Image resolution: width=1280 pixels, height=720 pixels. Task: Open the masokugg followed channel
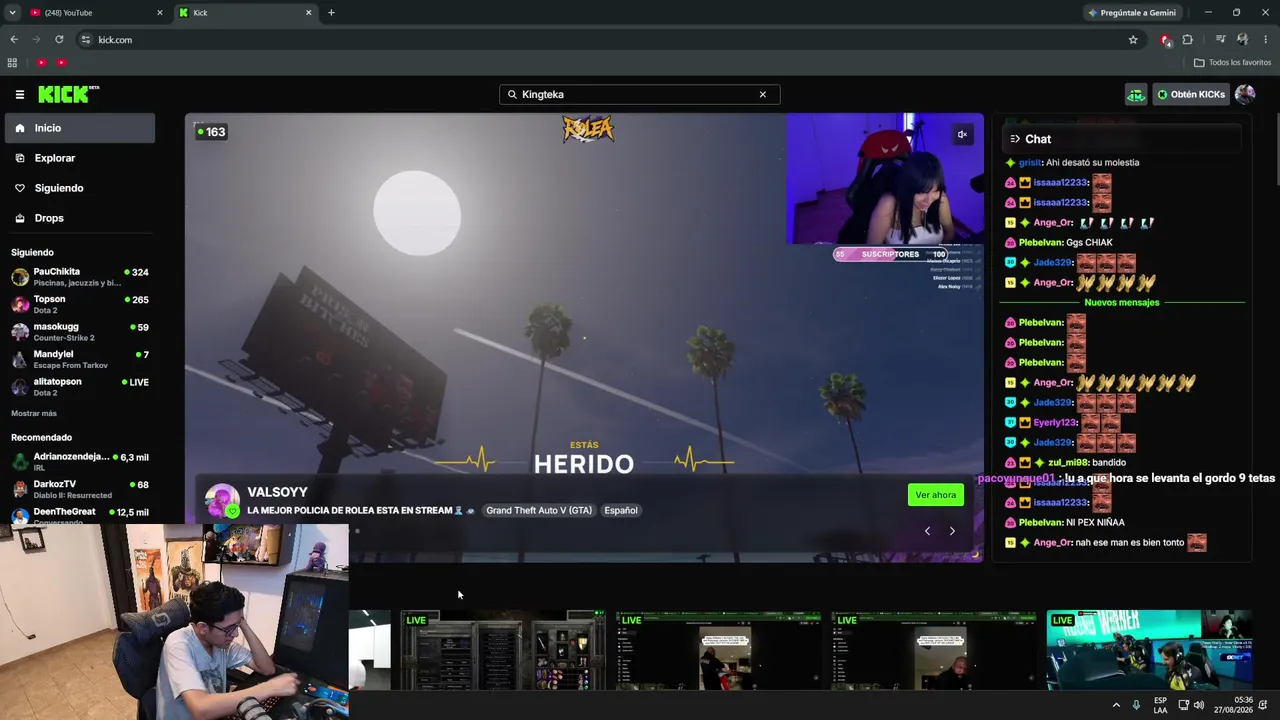(x=80, y=332)
